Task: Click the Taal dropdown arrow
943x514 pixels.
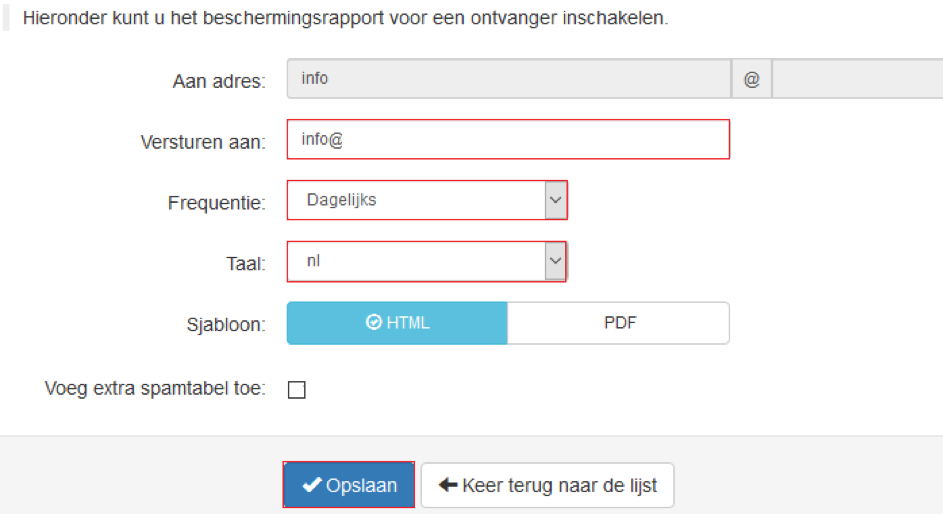Action: (555, 262)
